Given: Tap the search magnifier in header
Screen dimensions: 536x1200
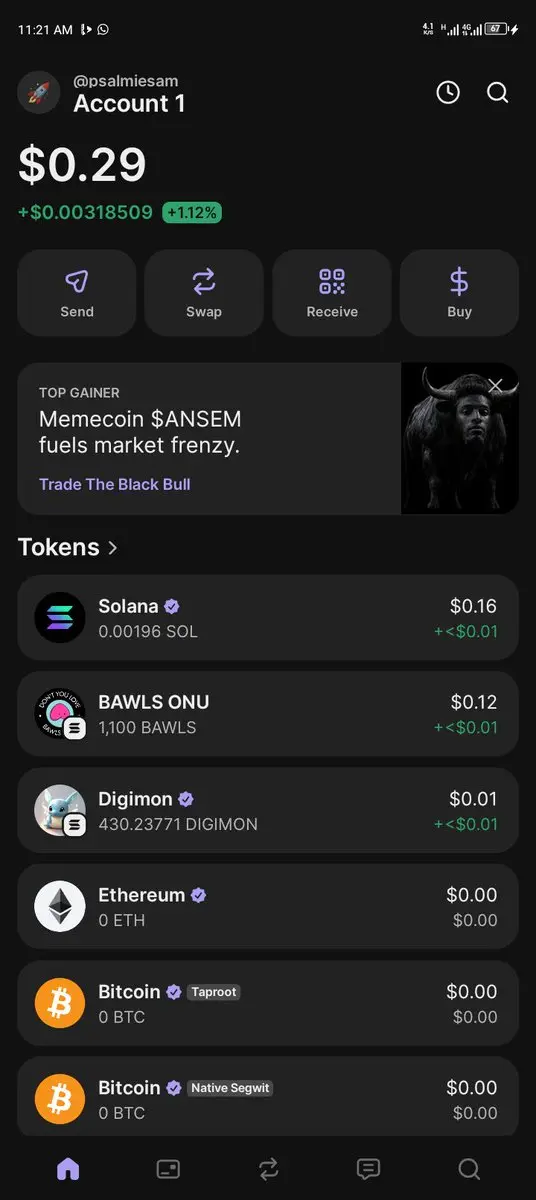Looking at the screenshot, I should coord(498,93).
